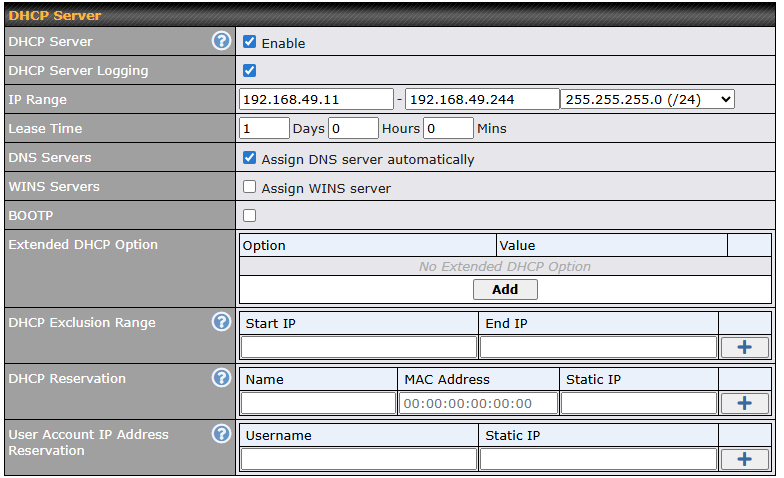Click the Username field for IP reservation
Screen dimensions: 784x478
[359, 459]
